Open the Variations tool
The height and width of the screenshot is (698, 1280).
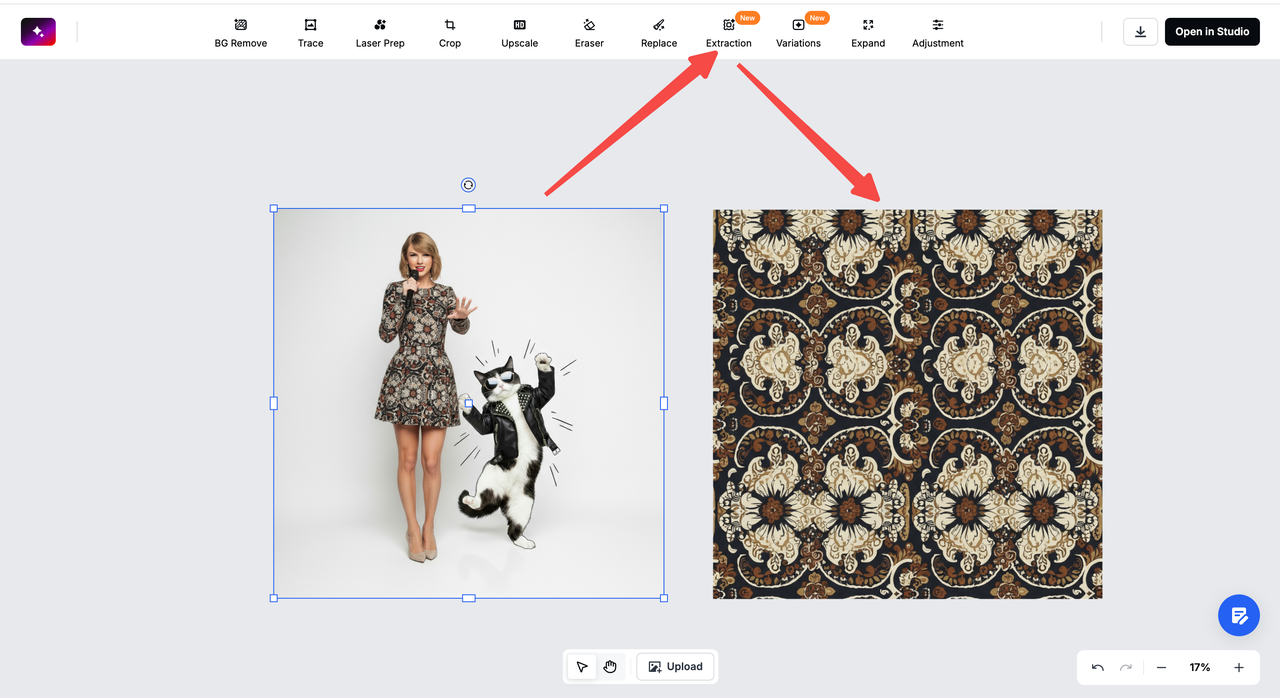click(x=798, y=32)
